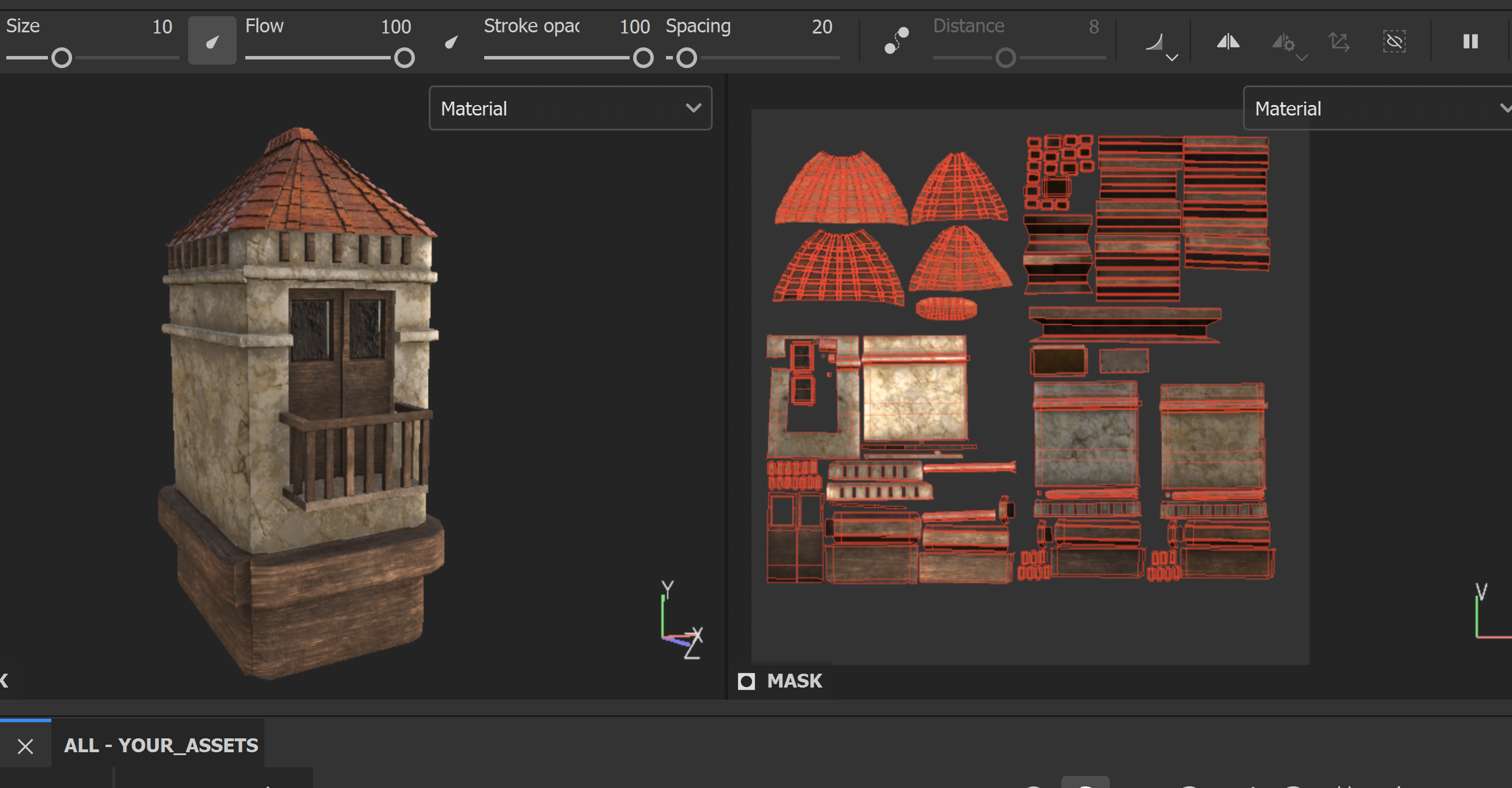
Task: Pause engine computation button
Action: (x=1470, y=41)
